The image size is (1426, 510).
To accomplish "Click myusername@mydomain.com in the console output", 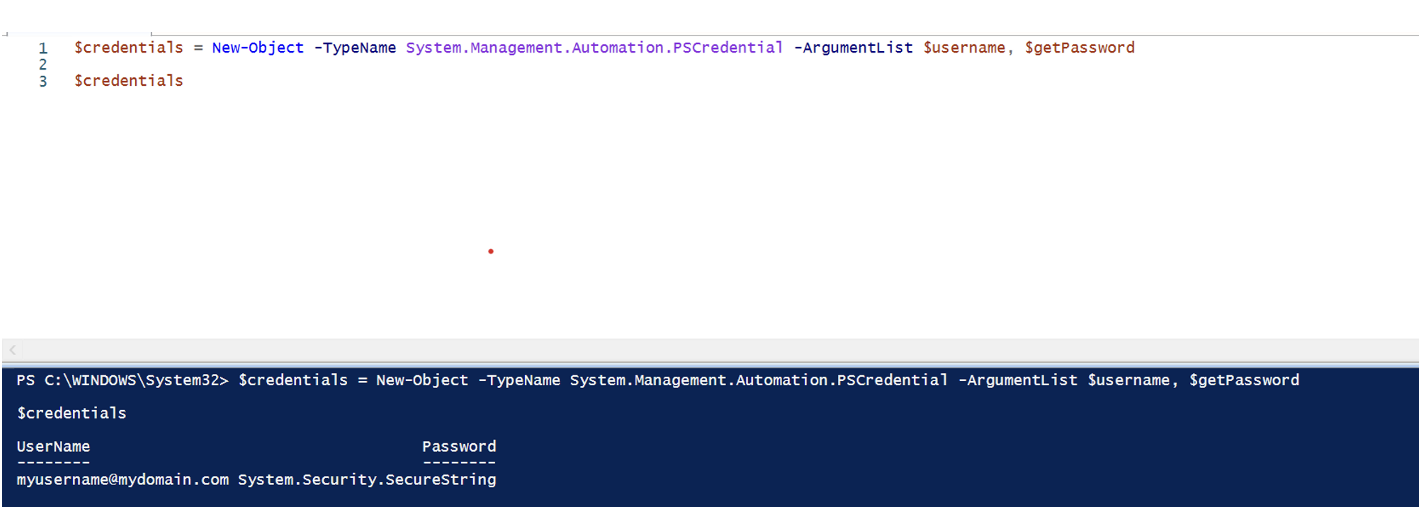I will [x=123, y=480].
